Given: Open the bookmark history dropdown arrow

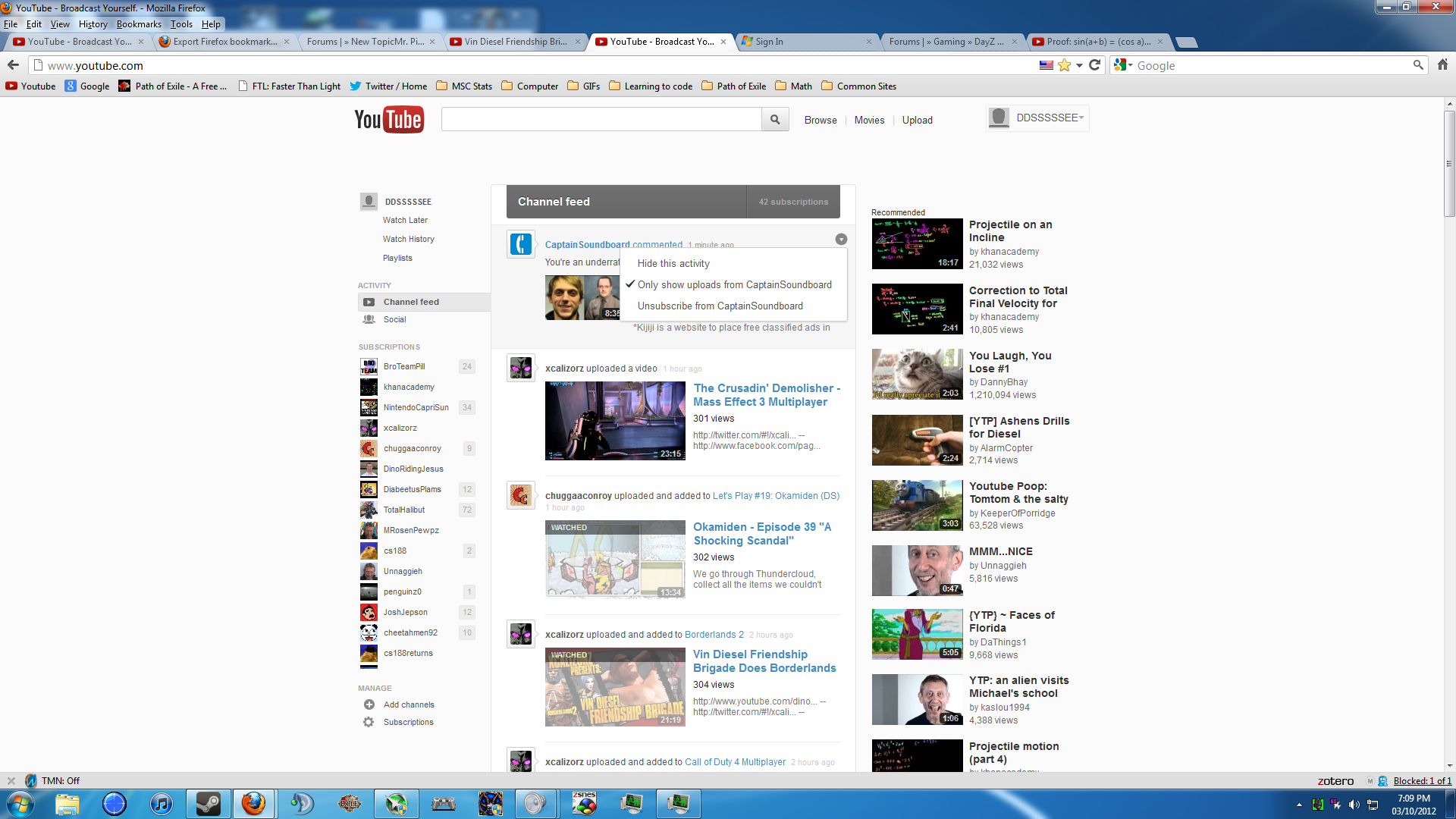Looking at the screenshot, I should pyautogui.click(x=1079, y=65).
